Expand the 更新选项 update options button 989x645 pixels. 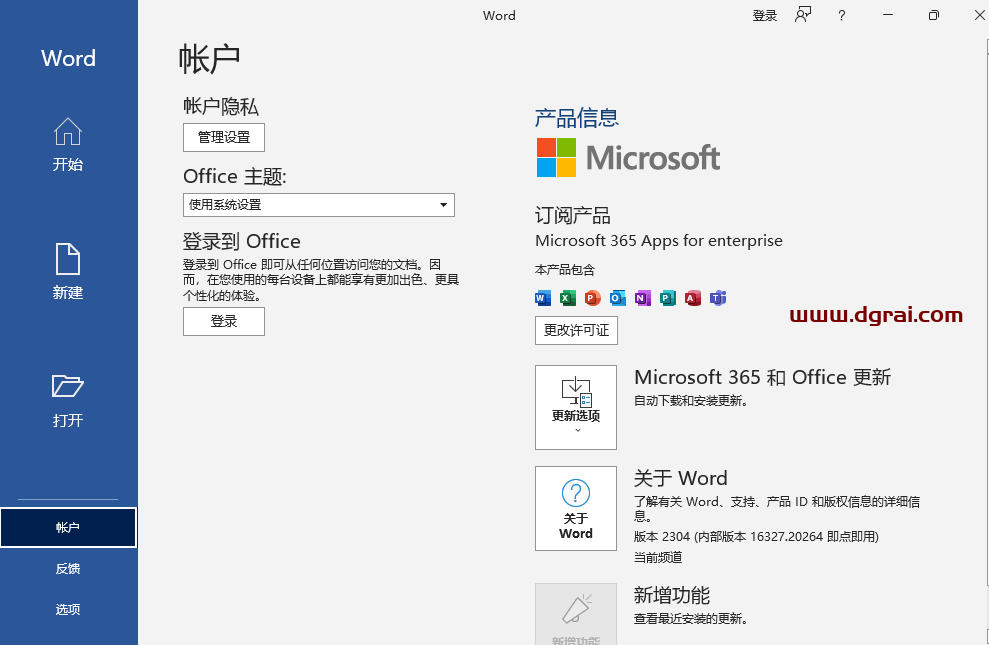(x=576, y=407)
